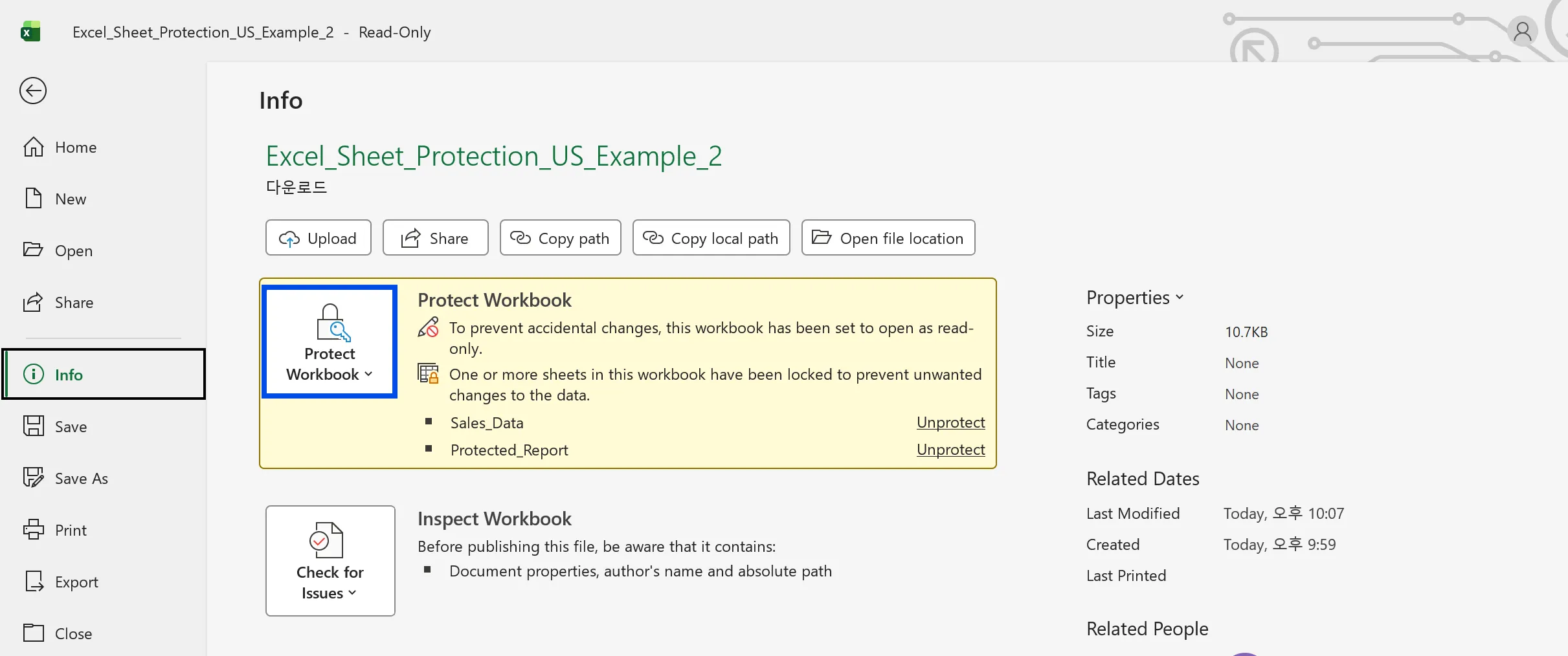Expand the Properties dropdown header
1568x656 pixels.
[x=1134, y=298]
